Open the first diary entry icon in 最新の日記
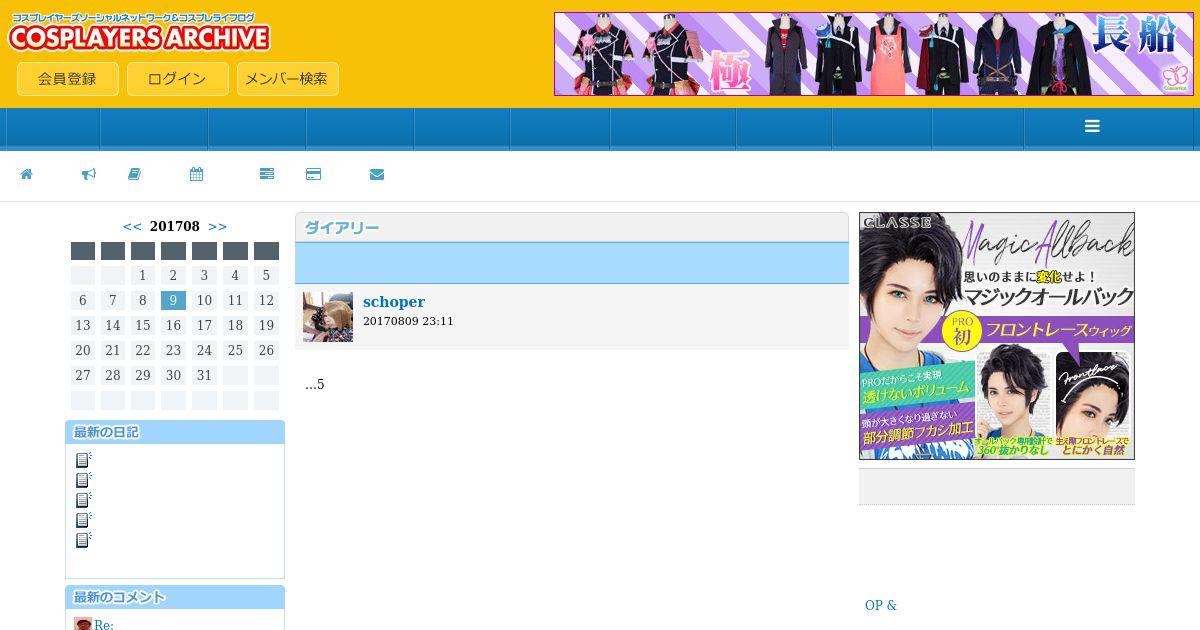 point(84,460)
